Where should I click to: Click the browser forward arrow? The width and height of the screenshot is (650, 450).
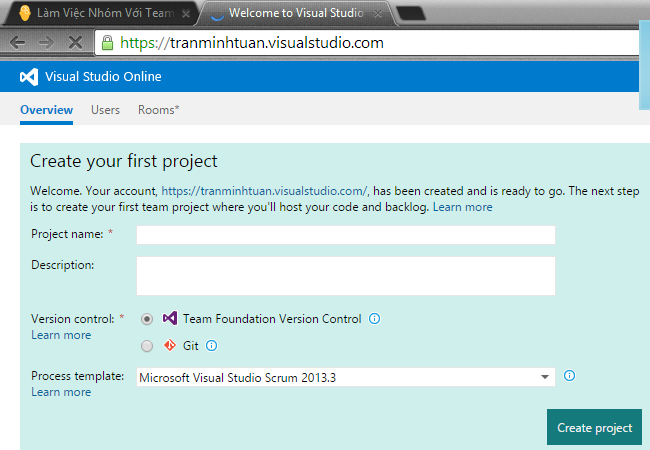coord(46,42)
